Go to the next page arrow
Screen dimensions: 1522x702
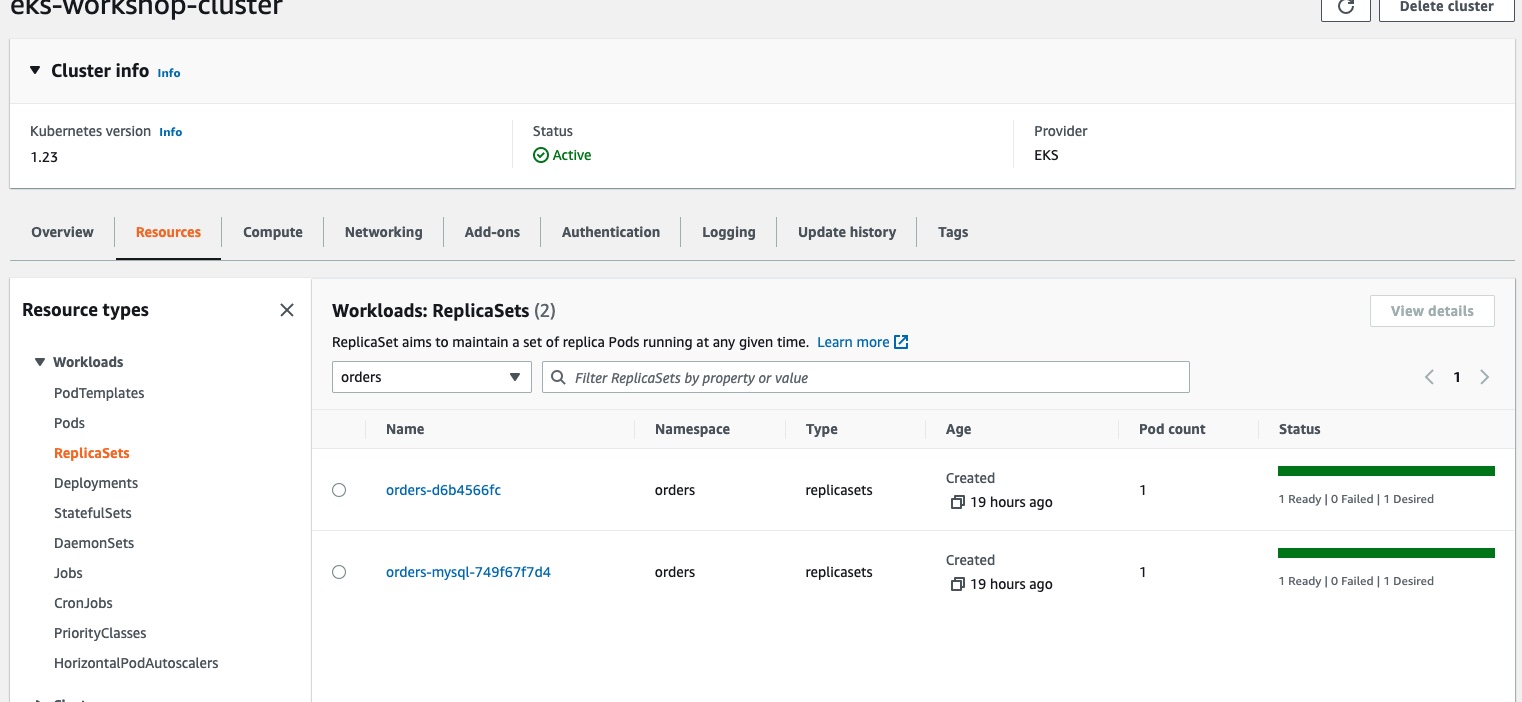click(x=1484, y=377)
